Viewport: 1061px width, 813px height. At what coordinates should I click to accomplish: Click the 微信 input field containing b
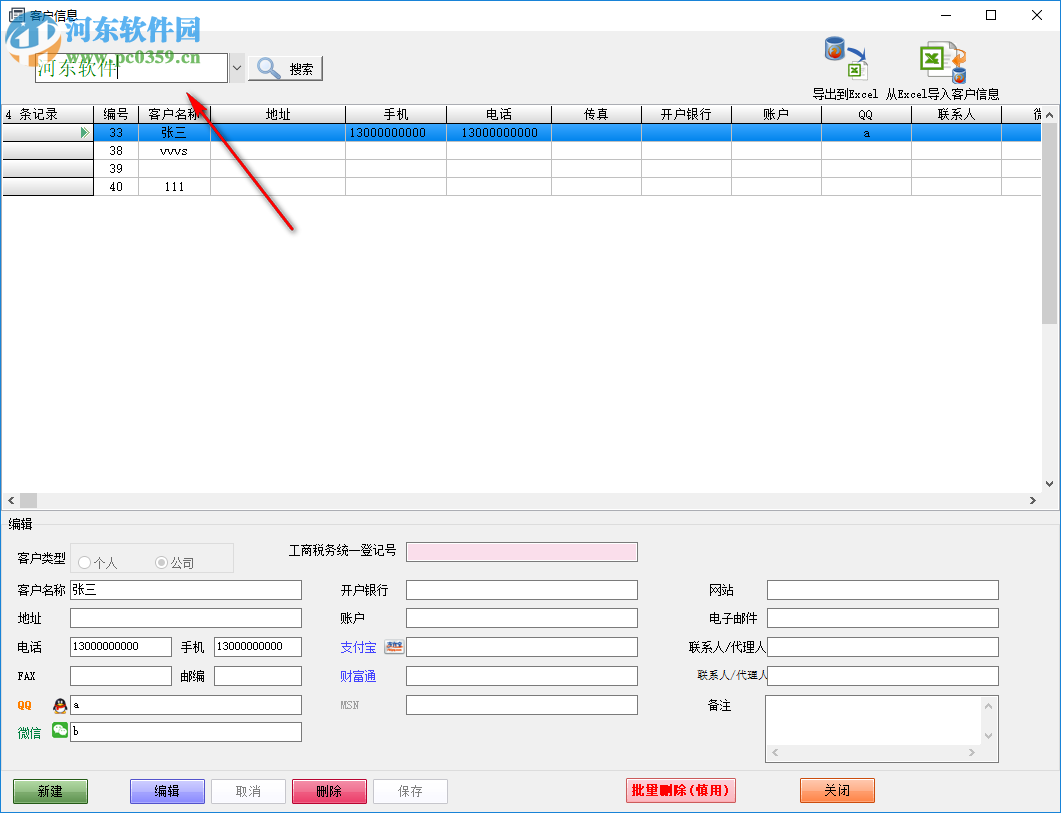[186, 732]
